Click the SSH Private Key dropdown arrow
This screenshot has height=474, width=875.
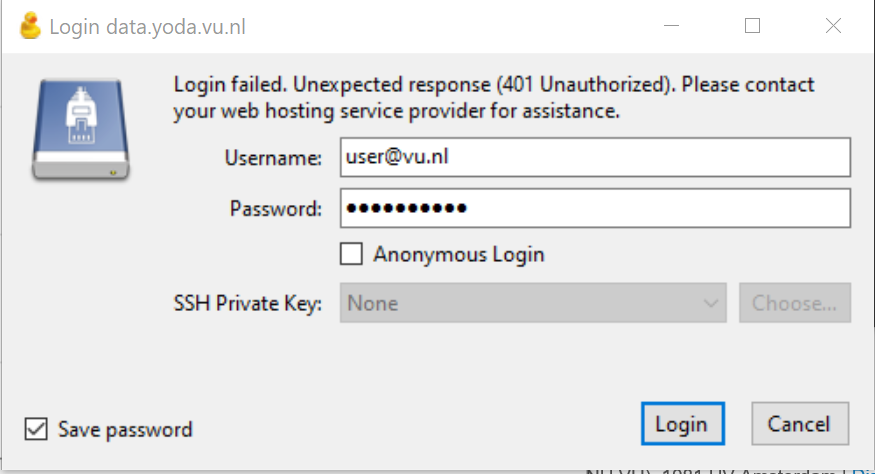click(x=712, y=303)
